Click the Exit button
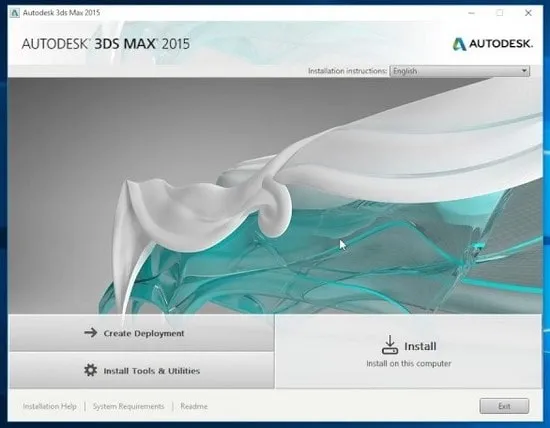The image size is (550, 428). (x=504, y=406)
